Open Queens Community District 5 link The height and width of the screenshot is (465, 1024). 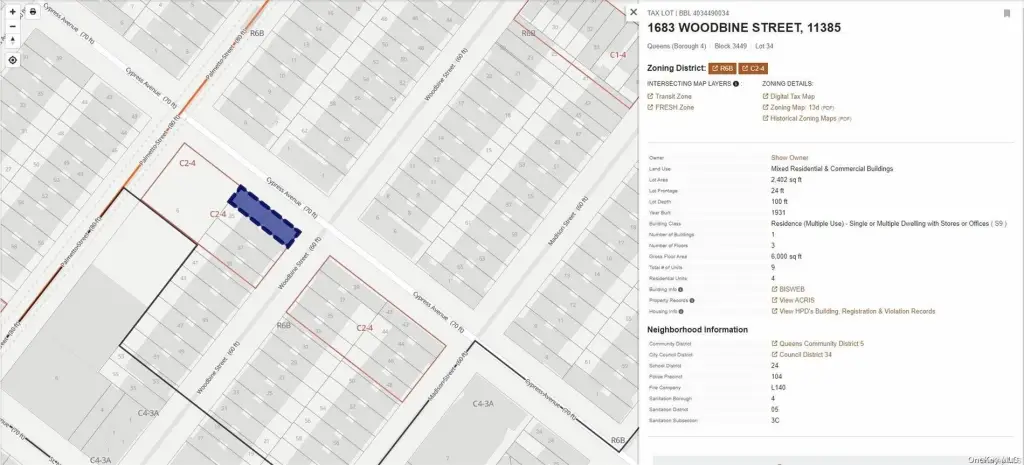pyautogui.click(x=820, y=343)
